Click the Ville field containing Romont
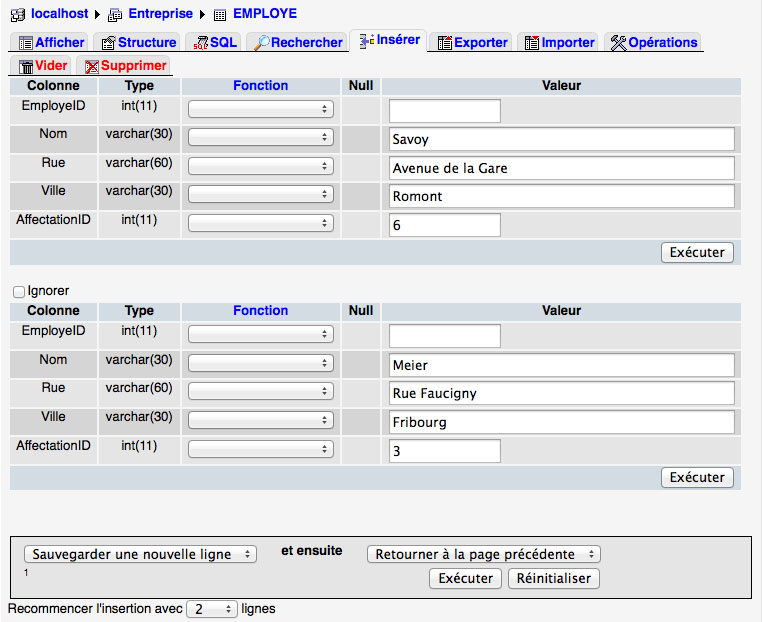This screenshot has width=762, height=622. click(x=562, y=196)
